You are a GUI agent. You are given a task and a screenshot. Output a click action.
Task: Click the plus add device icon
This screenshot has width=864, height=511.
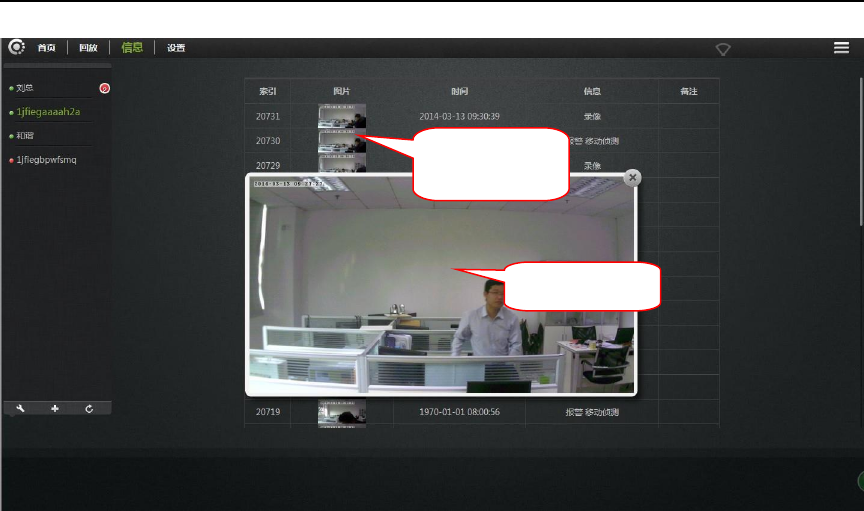[x=55, y=408]
